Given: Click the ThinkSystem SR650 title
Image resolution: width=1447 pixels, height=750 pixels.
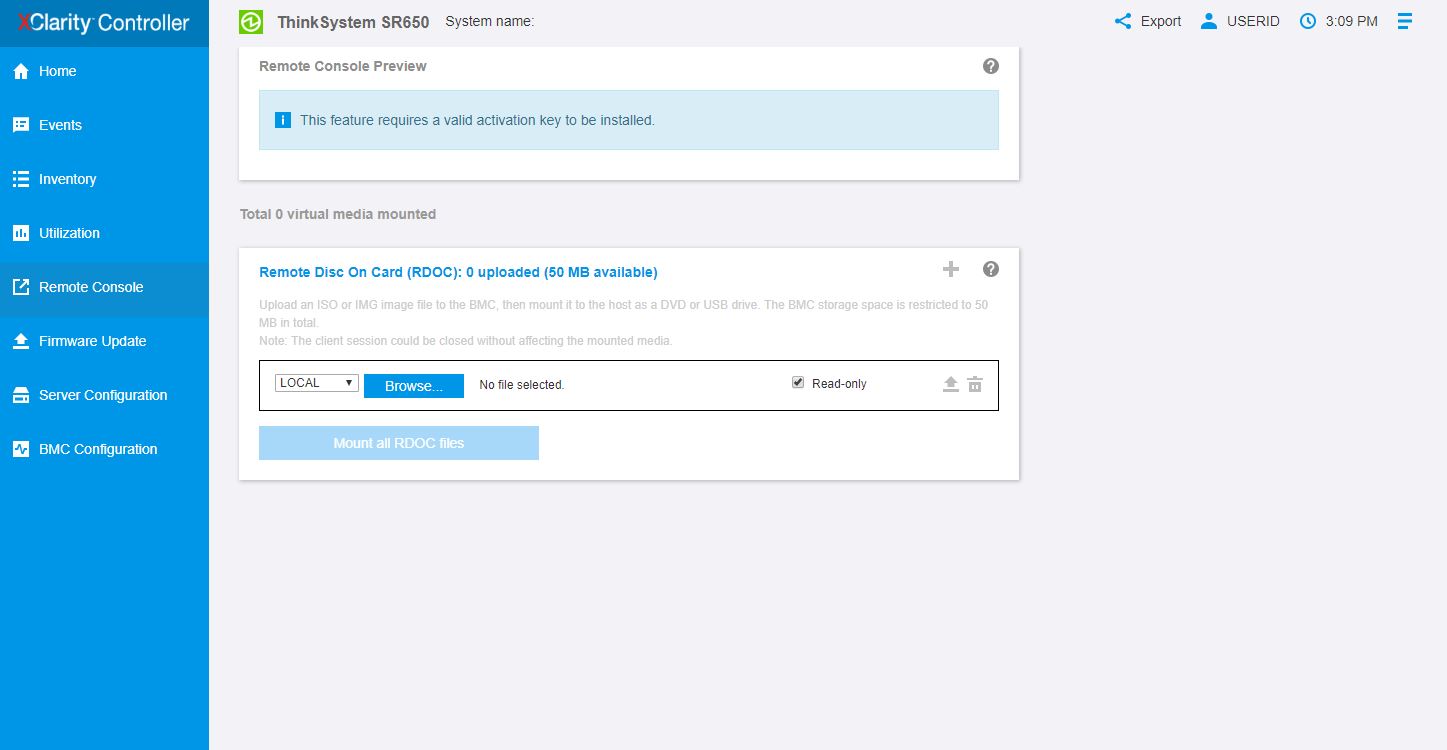Looking at the screenshot, I should [x=353, y=22].
